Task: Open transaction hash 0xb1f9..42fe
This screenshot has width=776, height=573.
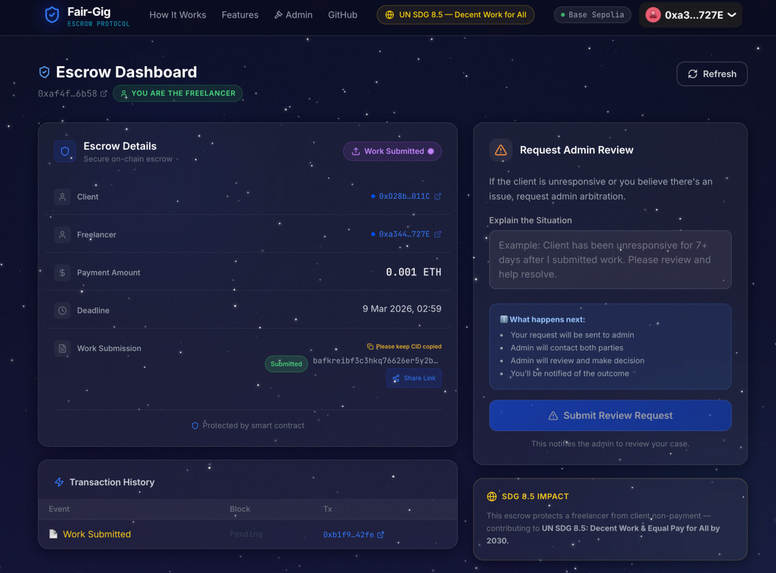Action: [x=348, y=534]
